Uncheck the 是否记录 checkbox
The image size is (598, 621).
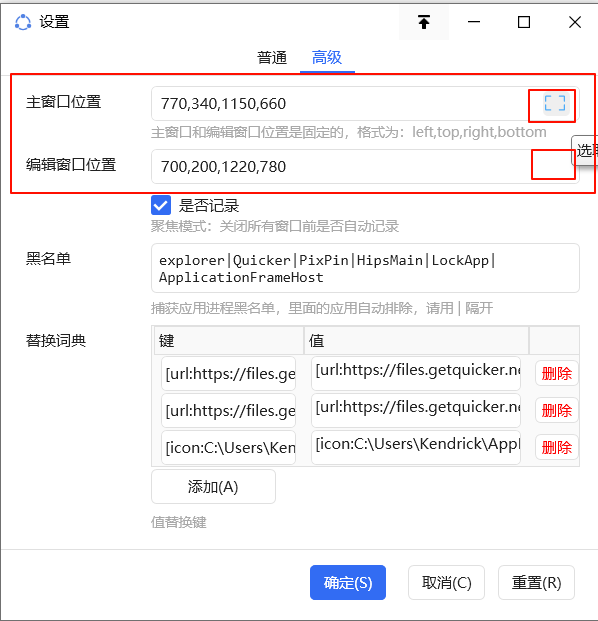(x=161, y=205)
